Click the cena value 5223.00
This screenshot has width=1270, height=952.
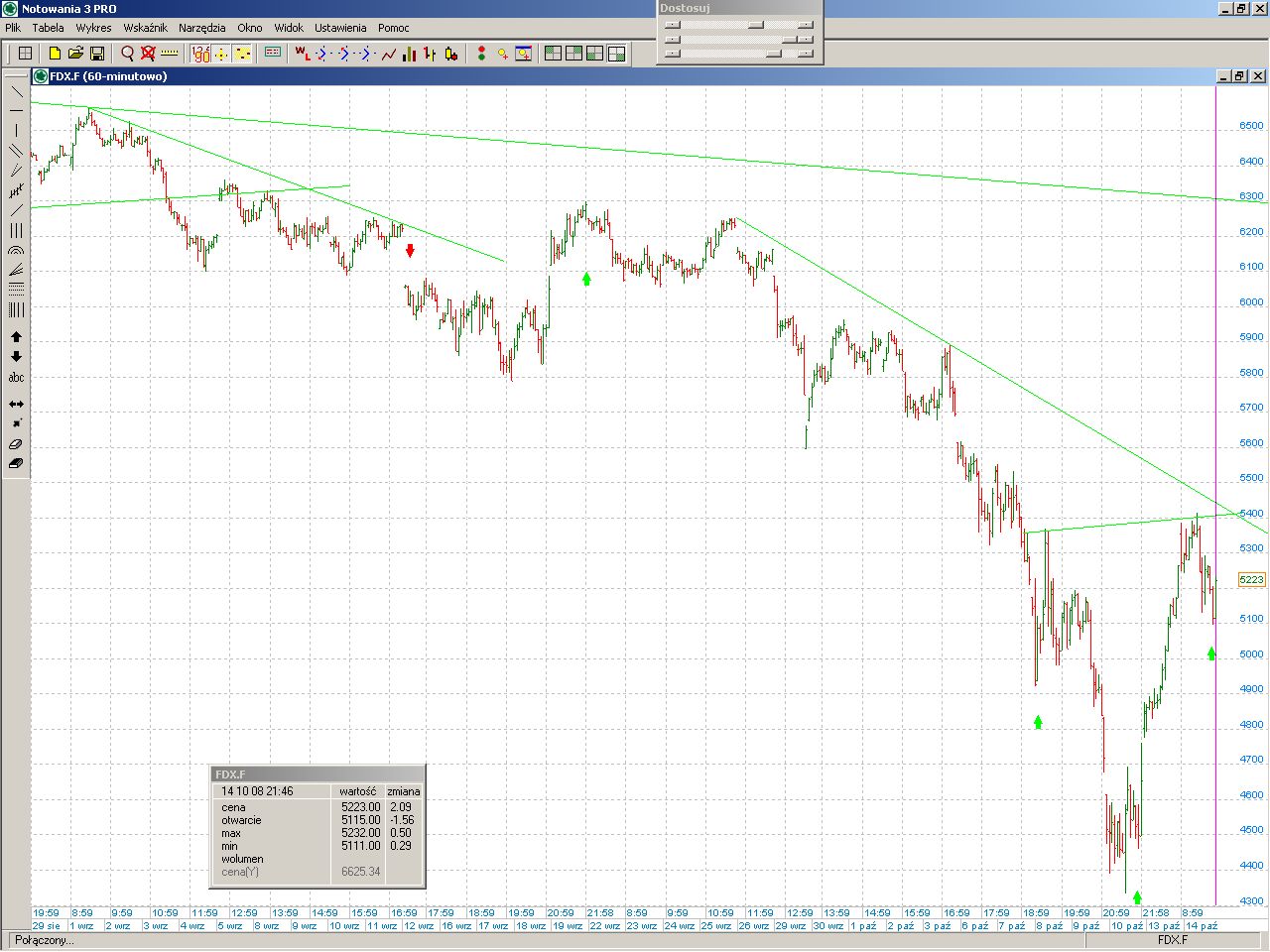pyautogui.click(x=360, y=807)
